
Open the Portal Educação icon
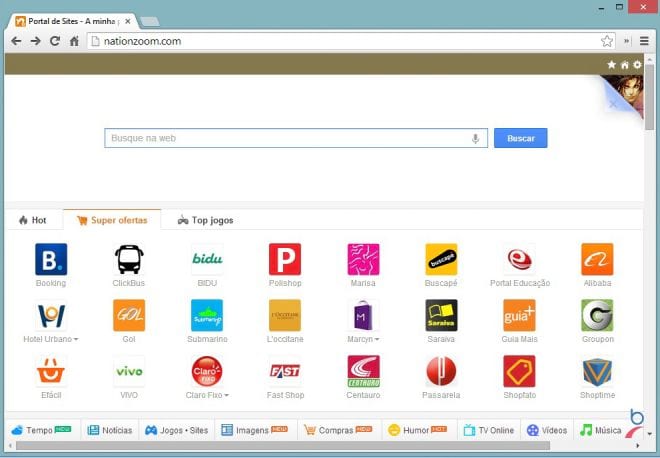click(x=519, y=259)
